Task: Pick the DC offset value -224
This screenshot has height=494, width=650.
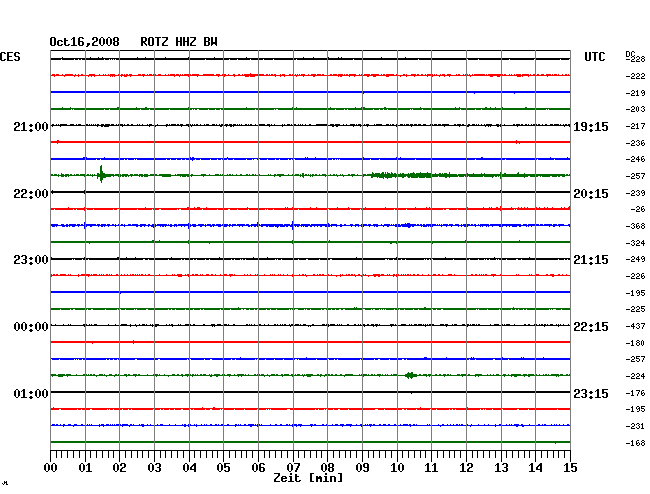Action: (x=635, y=376)
